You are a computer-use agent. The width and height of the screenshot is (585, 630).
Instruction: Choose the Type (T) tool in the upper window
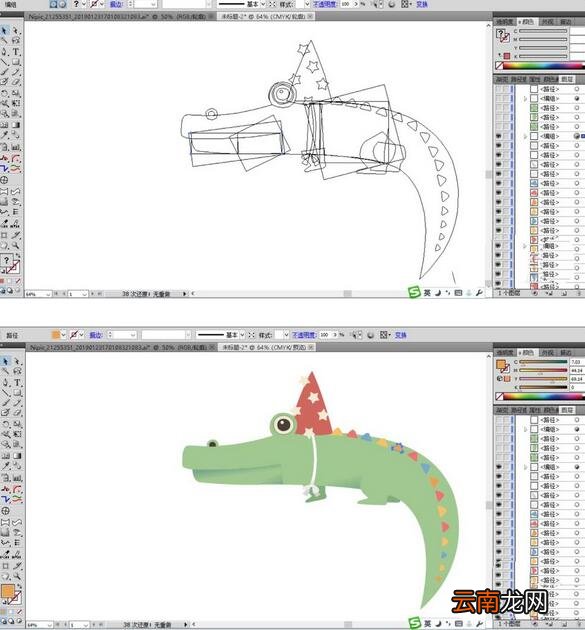[x=16, y=51]
